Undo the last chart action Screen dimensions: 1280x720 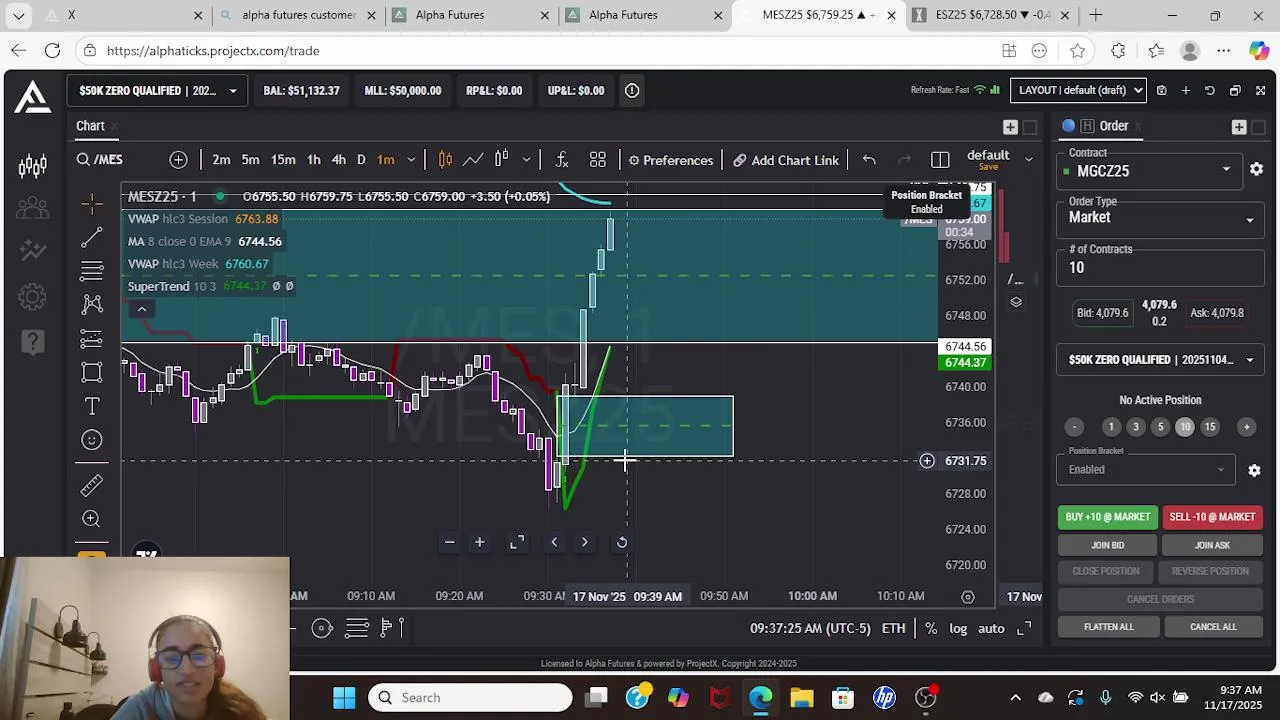pyautogui.click(x=869, y=160)
